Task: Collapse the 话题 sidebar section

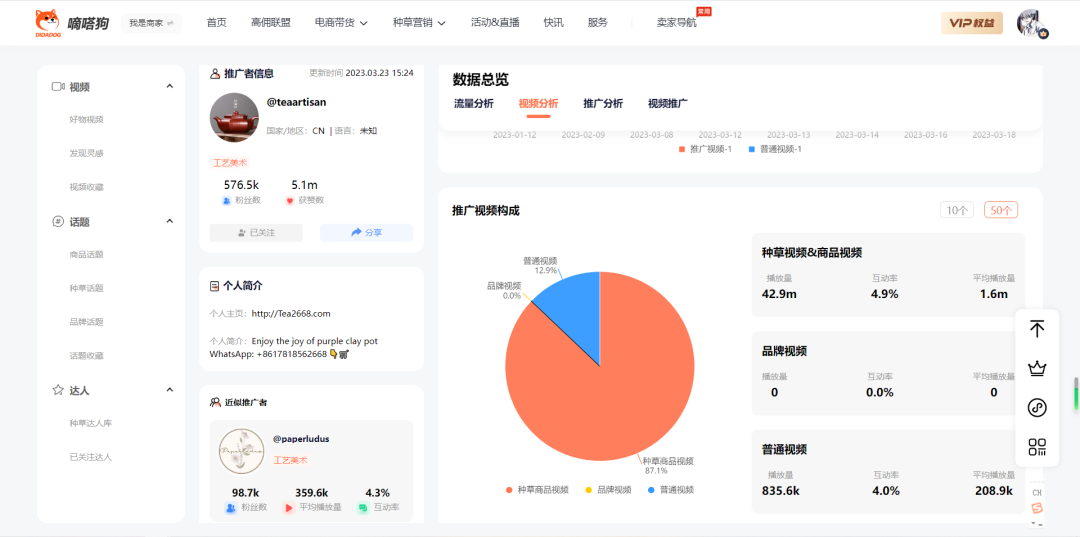Action: pos(169,221)
